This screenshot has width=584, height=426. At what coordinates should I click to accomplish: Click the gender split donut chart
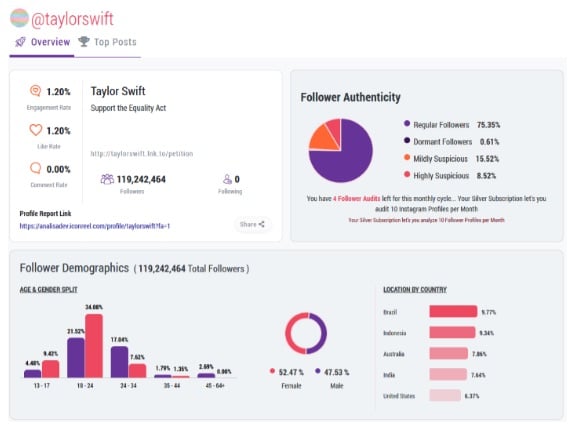pos(306,333)
